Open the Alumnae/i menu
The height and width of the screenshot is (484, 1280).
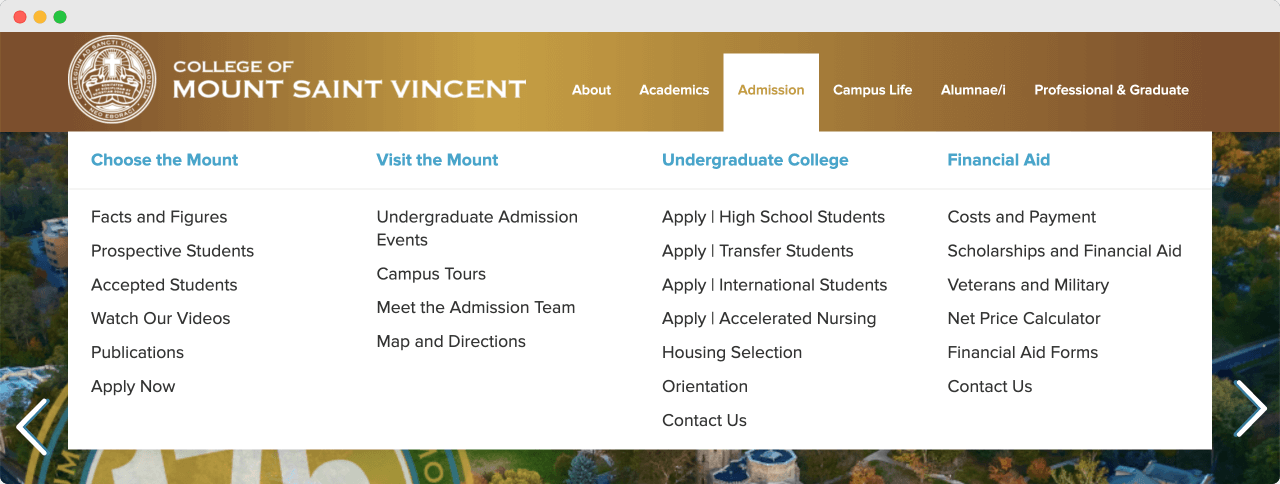point(973,90)
